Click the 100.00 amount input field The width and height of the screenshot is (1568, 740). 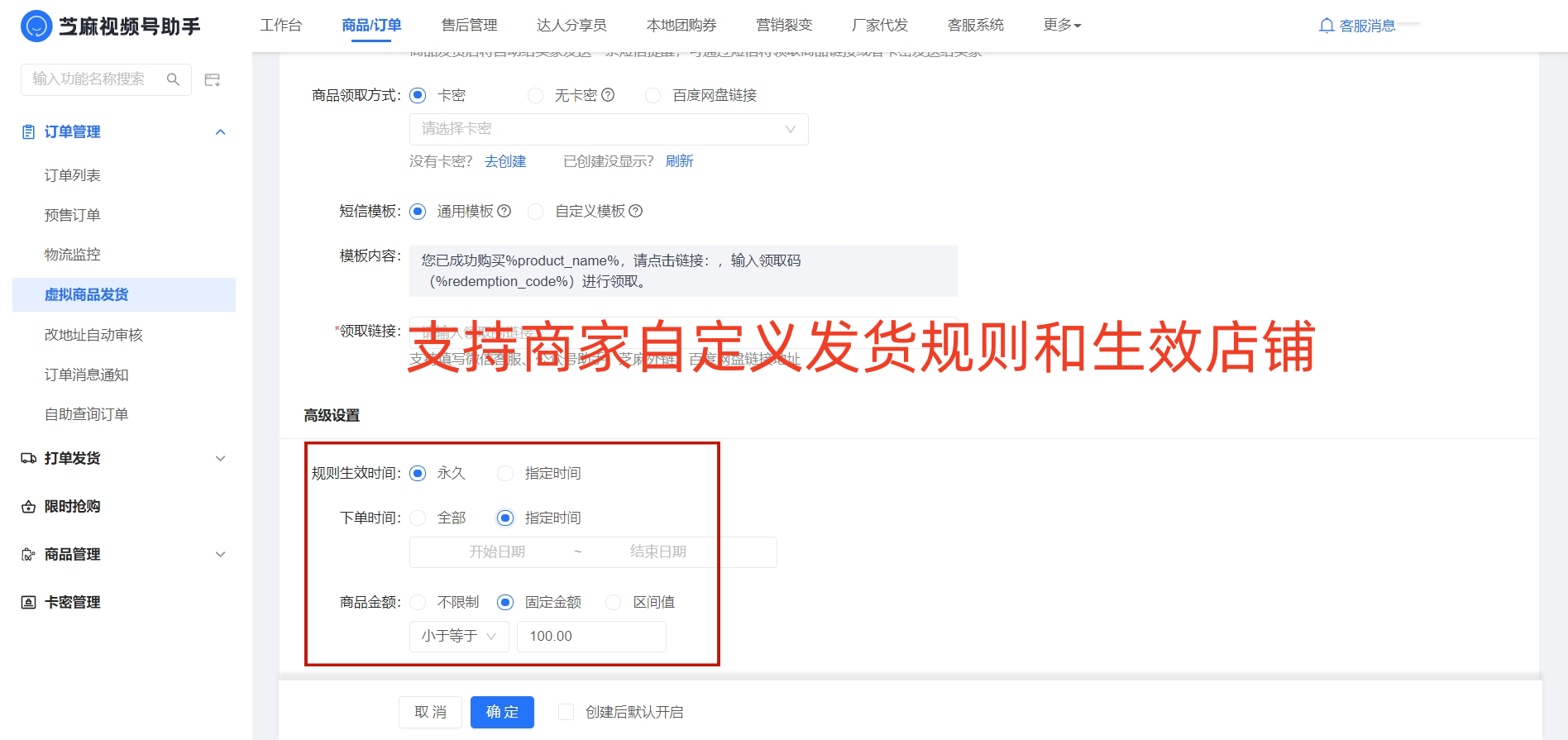(x=591, y=636)
